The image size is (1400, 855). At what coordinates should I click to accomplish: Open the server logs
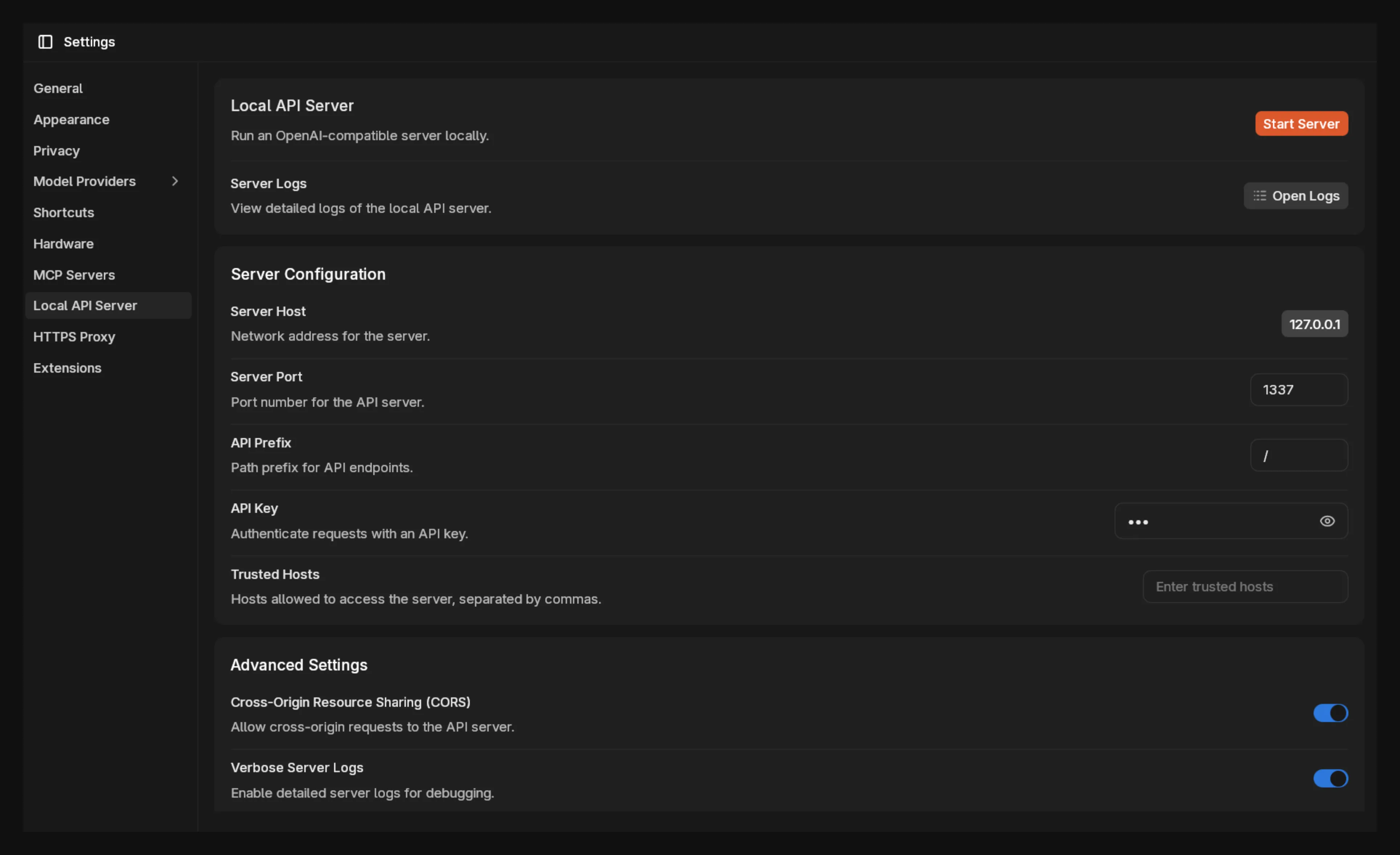[x=1295, y=195]
